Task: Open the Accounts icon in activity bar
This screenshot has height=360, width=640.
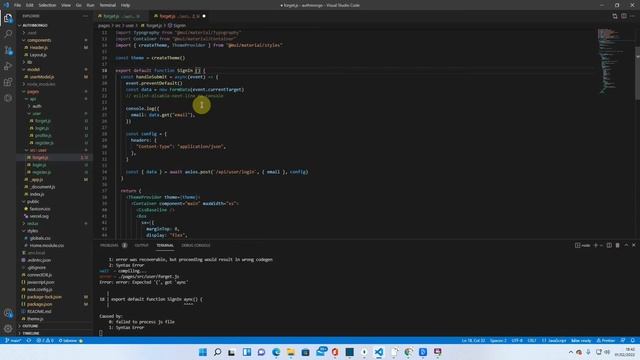Action: tap(8, 313)
